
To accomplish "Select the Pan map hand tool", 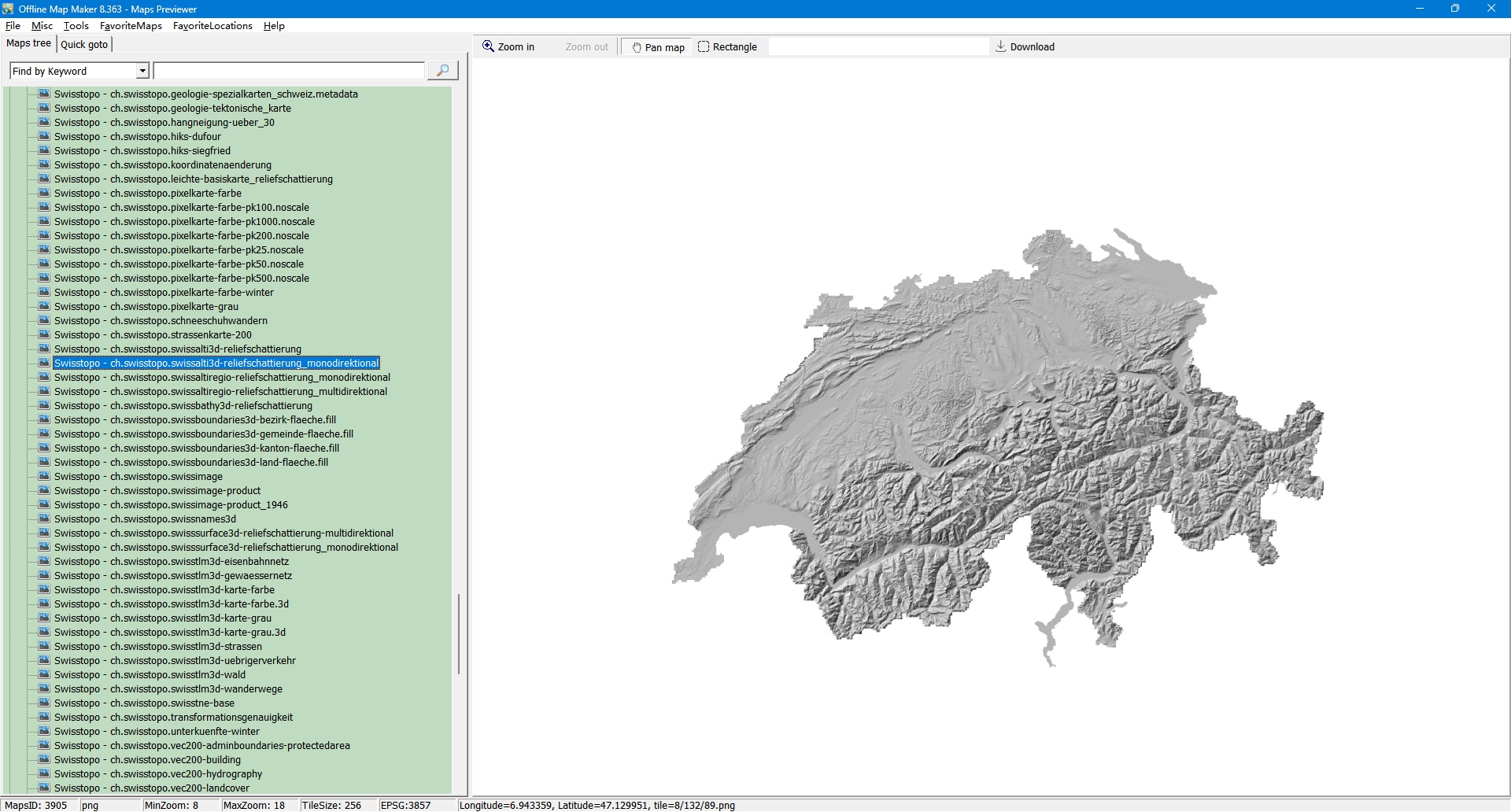I will pos(657,47).
